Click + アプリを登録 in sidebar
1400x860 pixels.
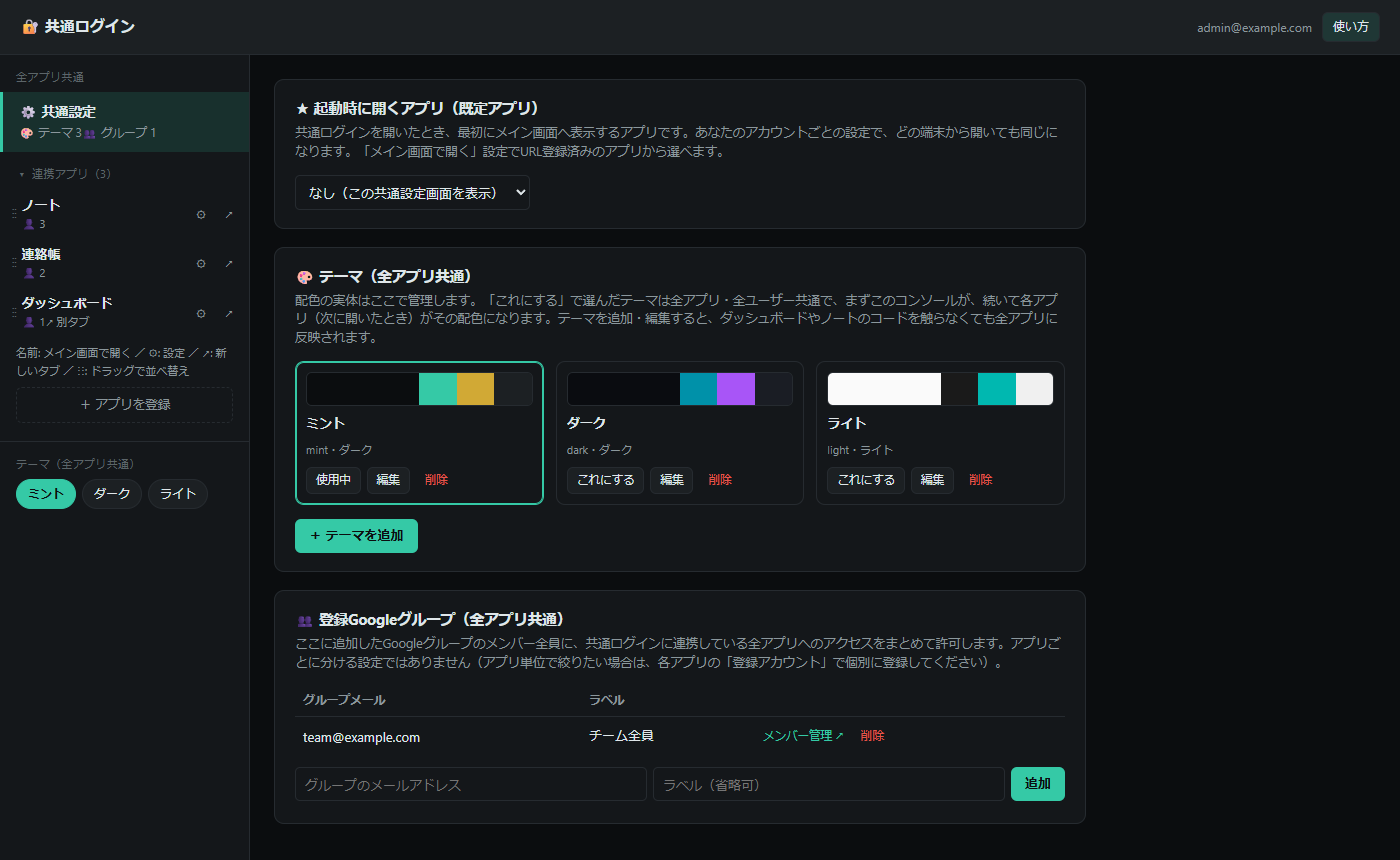pyautogui.click(x=124, y=405)
